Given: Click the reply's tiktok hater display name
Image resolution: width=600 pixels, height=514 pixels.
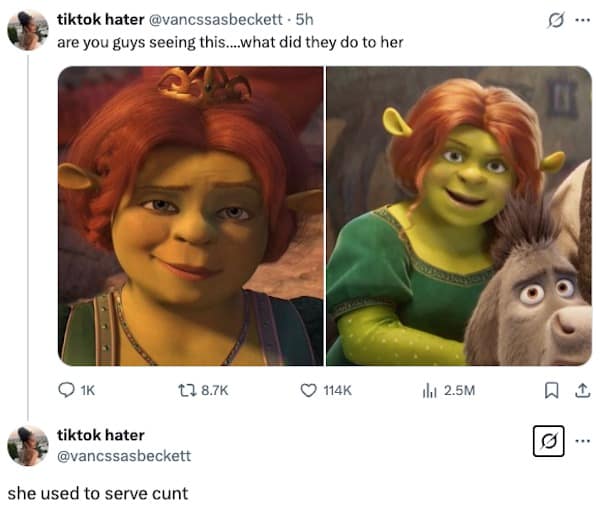Looking at the screenshot, I should tap(101, 434).
